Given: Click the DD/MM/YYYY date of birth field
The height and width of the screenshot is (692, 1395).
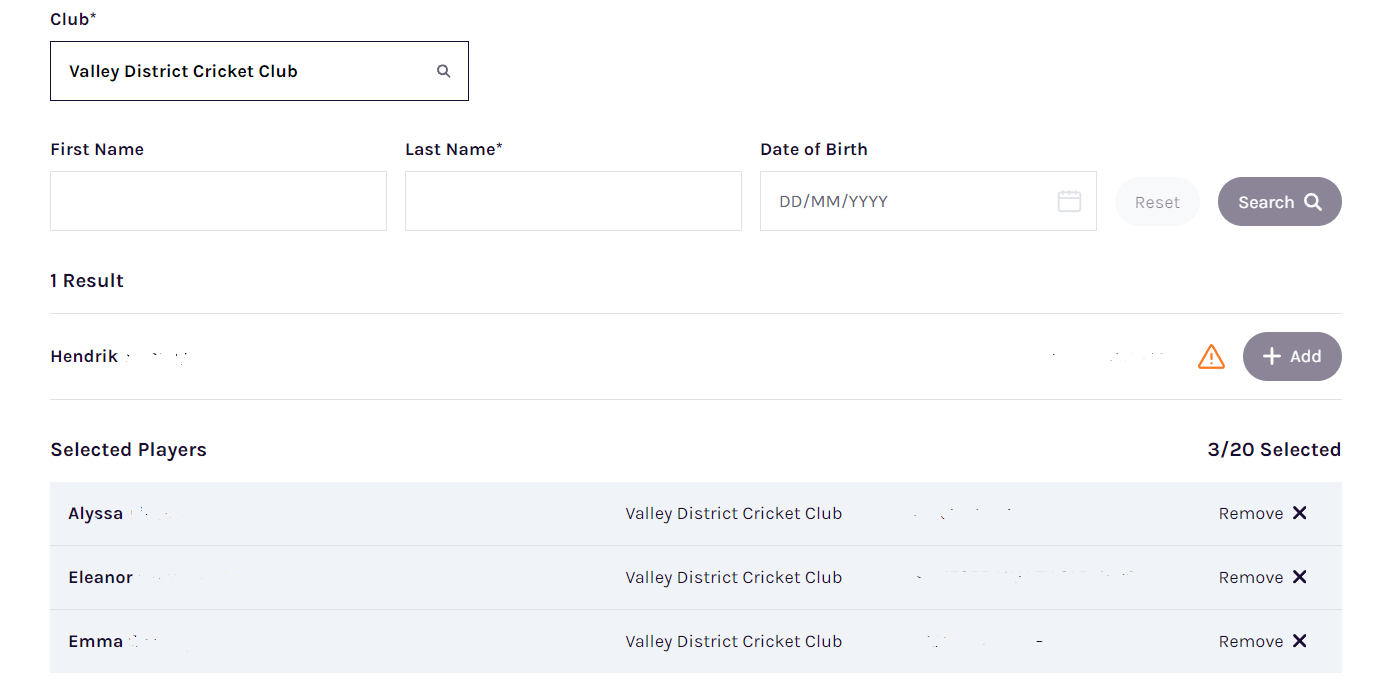Looking at the screenshot, I should click(x=928, y=201).
